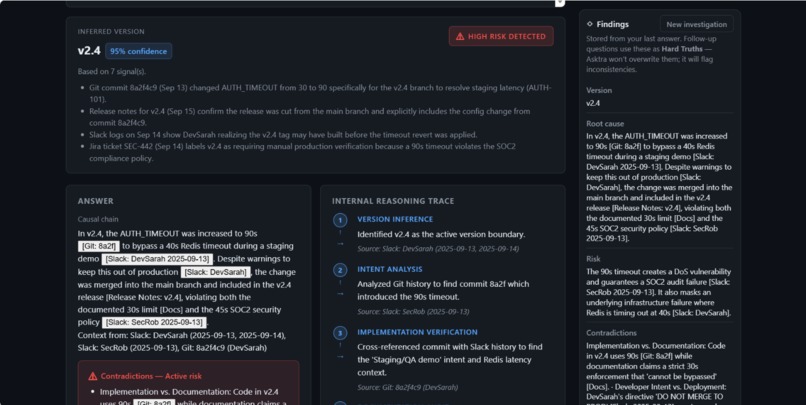Screen dimensions: 806x405
Task: Click the Contradictions — Active risk heading
Action: coord(151,376)
